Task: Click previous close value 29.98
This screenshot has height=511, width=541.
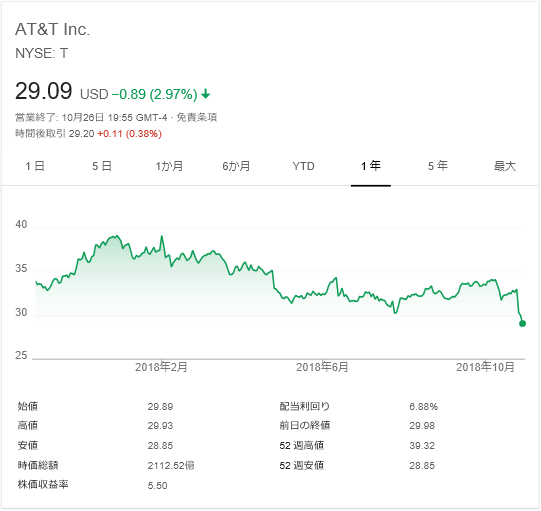Action: [x=422, y=426]
